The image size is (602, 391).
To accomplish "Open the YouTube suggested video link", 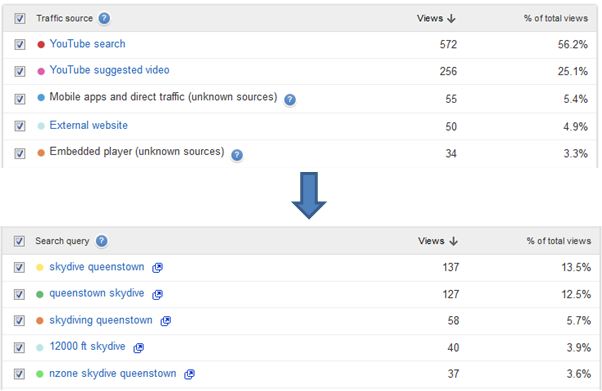I will 109,70.
